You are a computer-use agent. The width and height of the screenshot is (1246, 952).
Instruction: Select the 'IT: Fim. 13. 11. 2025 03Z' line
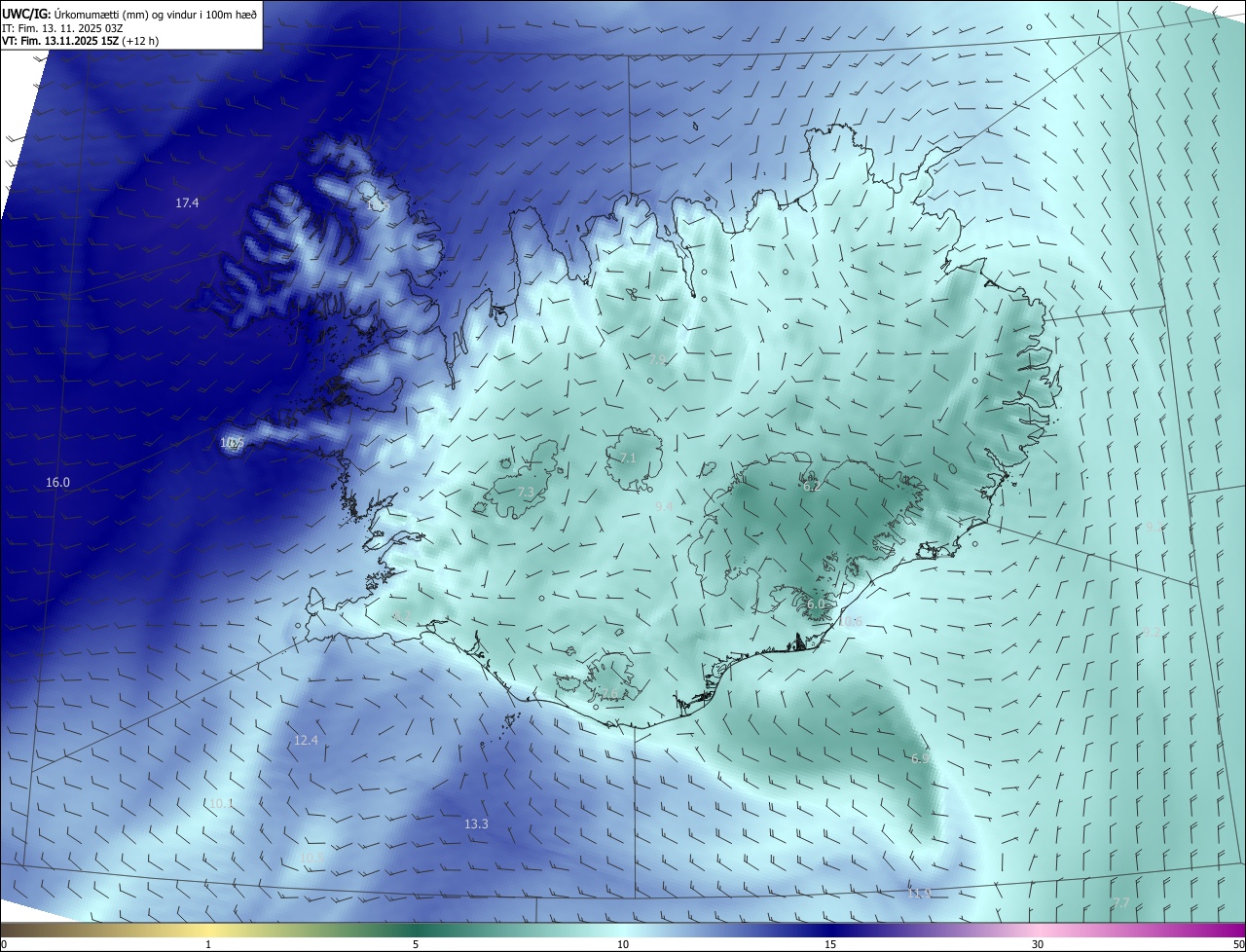pos(64,27)
